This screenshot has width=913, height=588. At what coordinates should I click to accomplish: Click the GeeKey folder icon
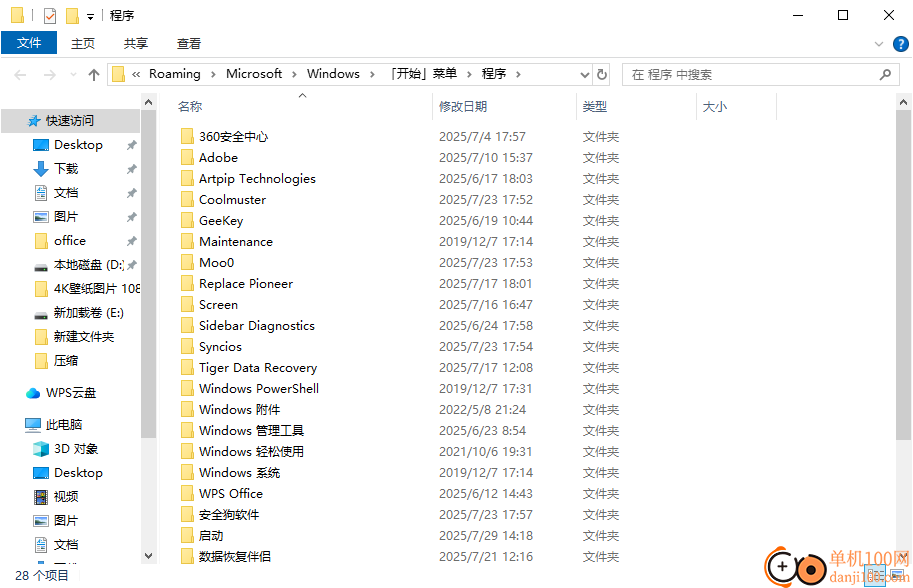tap(187, 221)
